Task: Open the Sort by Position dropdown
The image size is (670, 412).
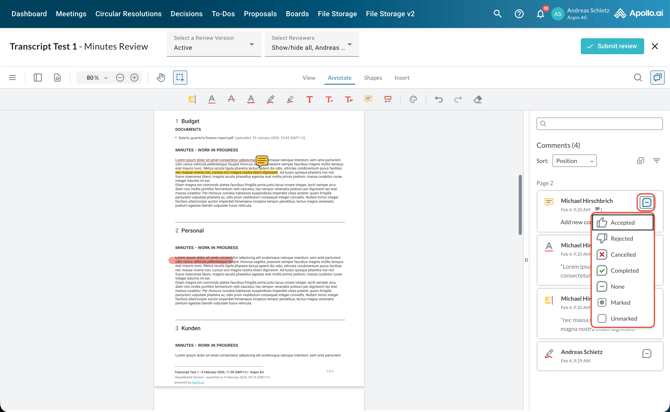Action: click(574, 160)
